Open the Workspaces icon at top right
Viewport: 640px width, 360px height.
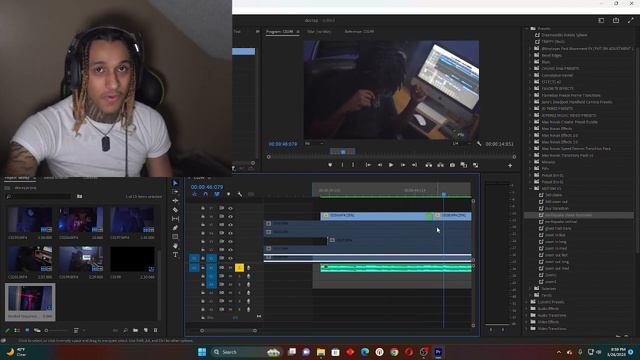(601, 20)
